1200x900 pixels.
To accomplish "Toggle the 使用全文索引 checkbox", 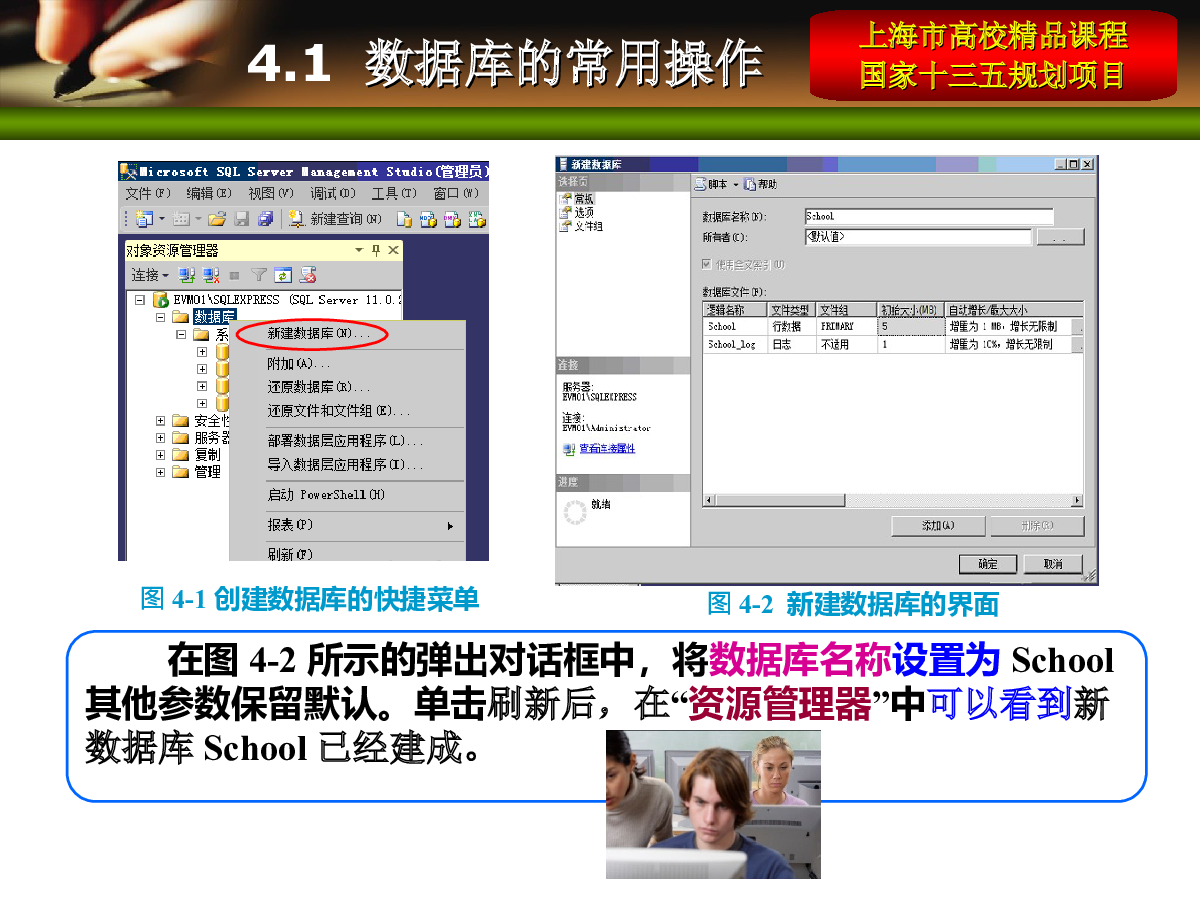I will (707, 265).
